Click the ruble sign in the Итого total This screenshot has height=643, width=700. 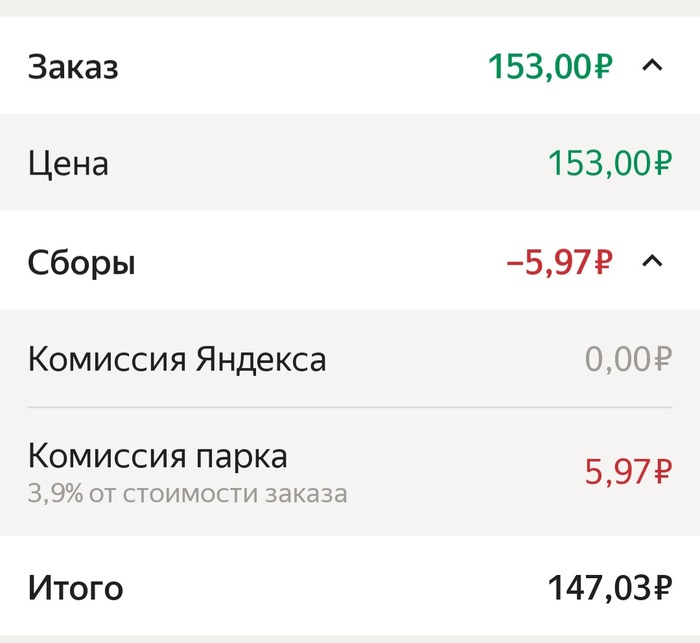[x=660, y=588]
